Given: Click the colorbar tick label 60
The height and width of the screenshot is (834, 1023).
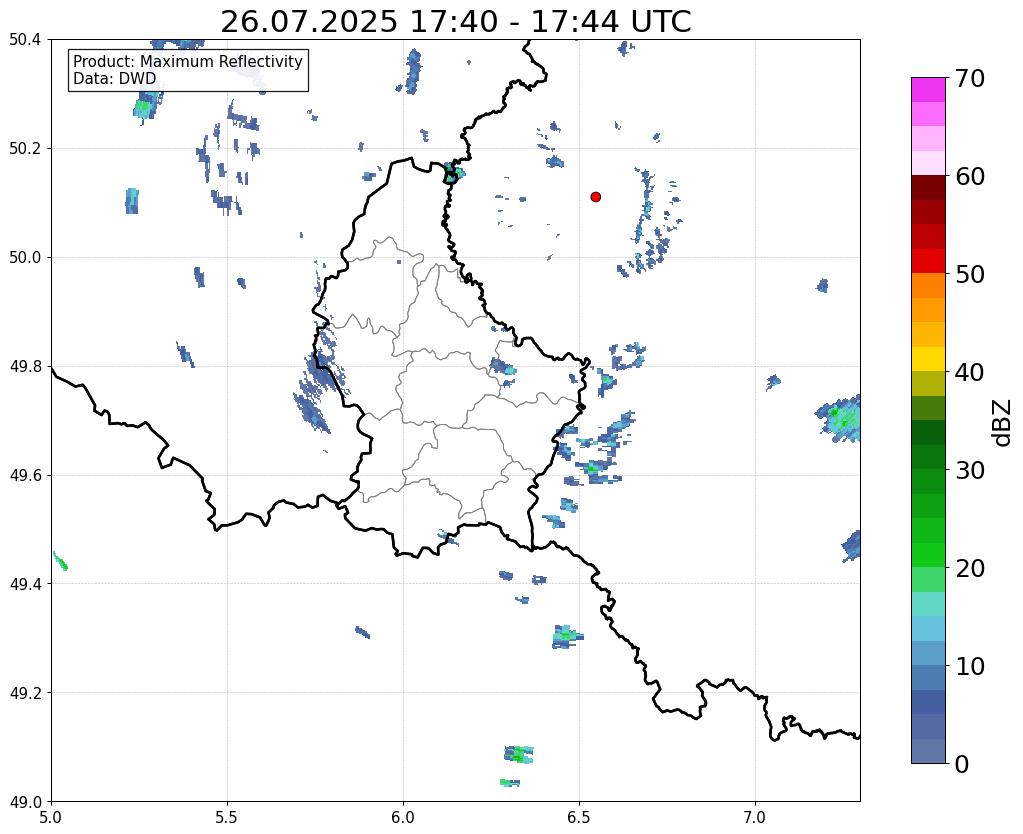Looking at the screenshot, I should click(x=970, y=176).
